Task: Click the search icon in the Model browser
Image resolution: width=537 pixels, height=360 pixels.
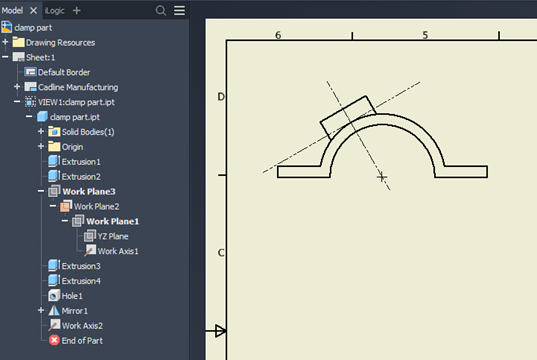Action: pyautogui.click(x=161, y=11)
